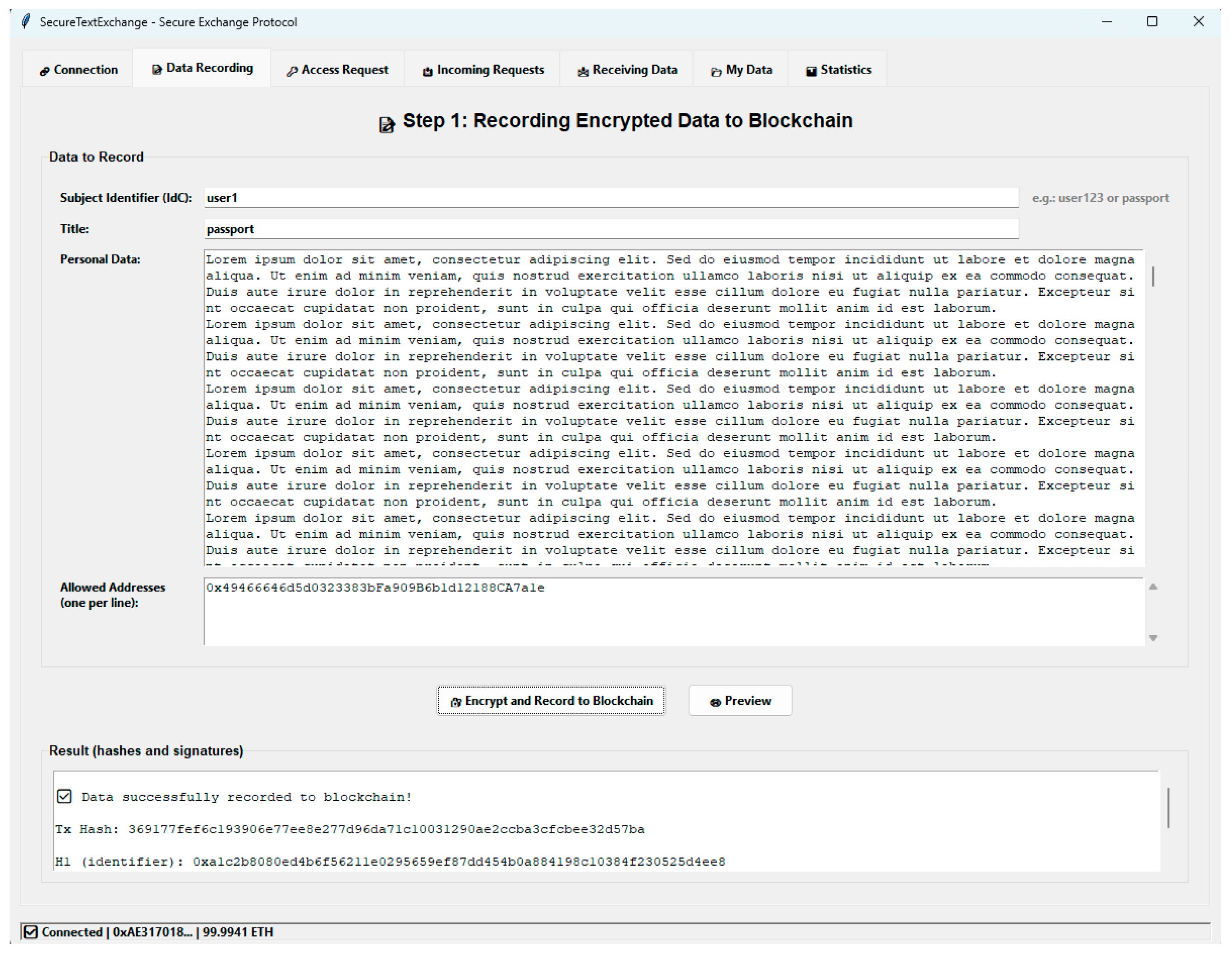View the Statistics tab
Screen dimensions: 1232x955
tap(838, 69)
